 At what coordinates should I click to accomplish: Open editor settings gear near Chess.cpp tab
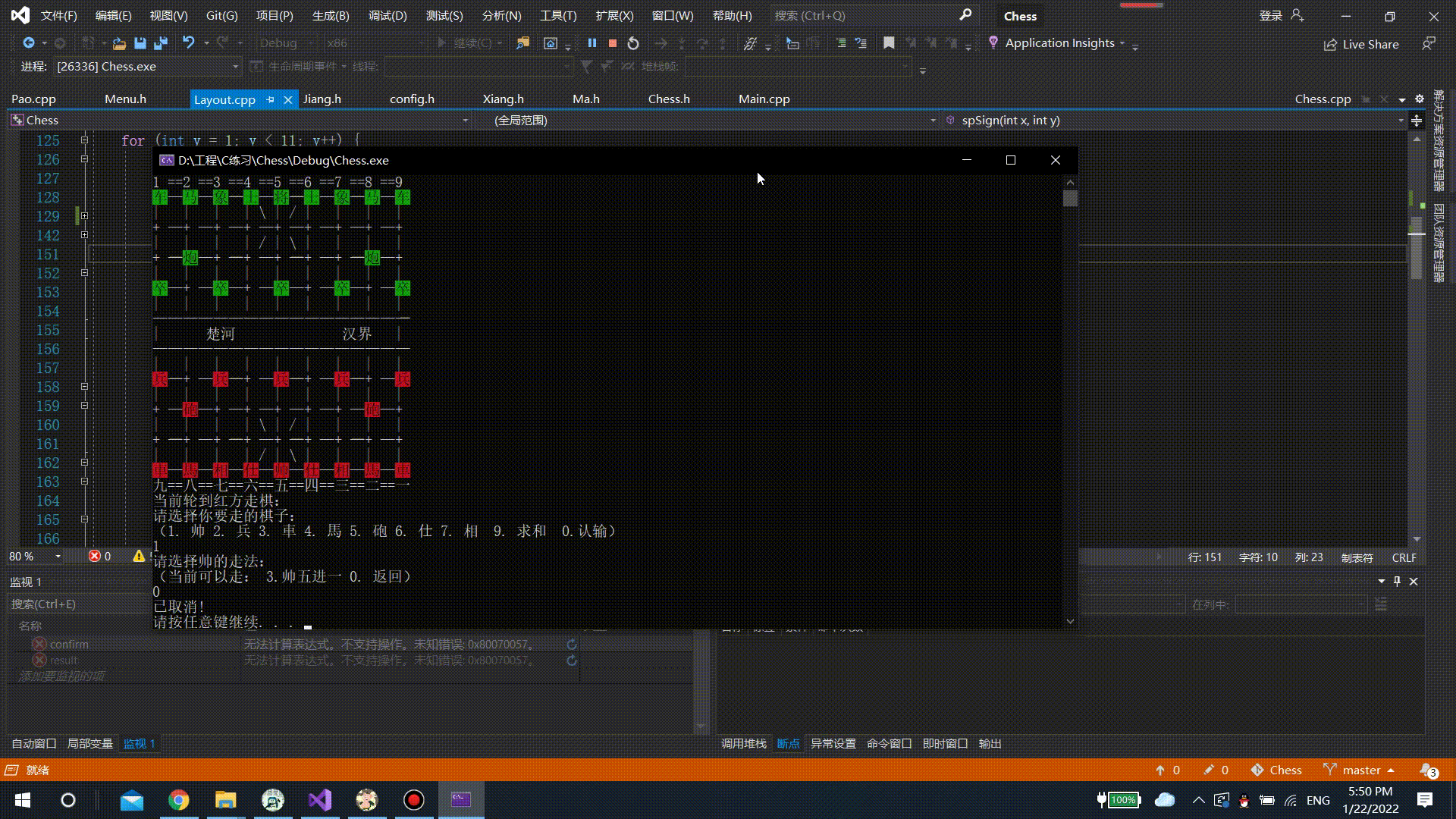click(1420, 99)
